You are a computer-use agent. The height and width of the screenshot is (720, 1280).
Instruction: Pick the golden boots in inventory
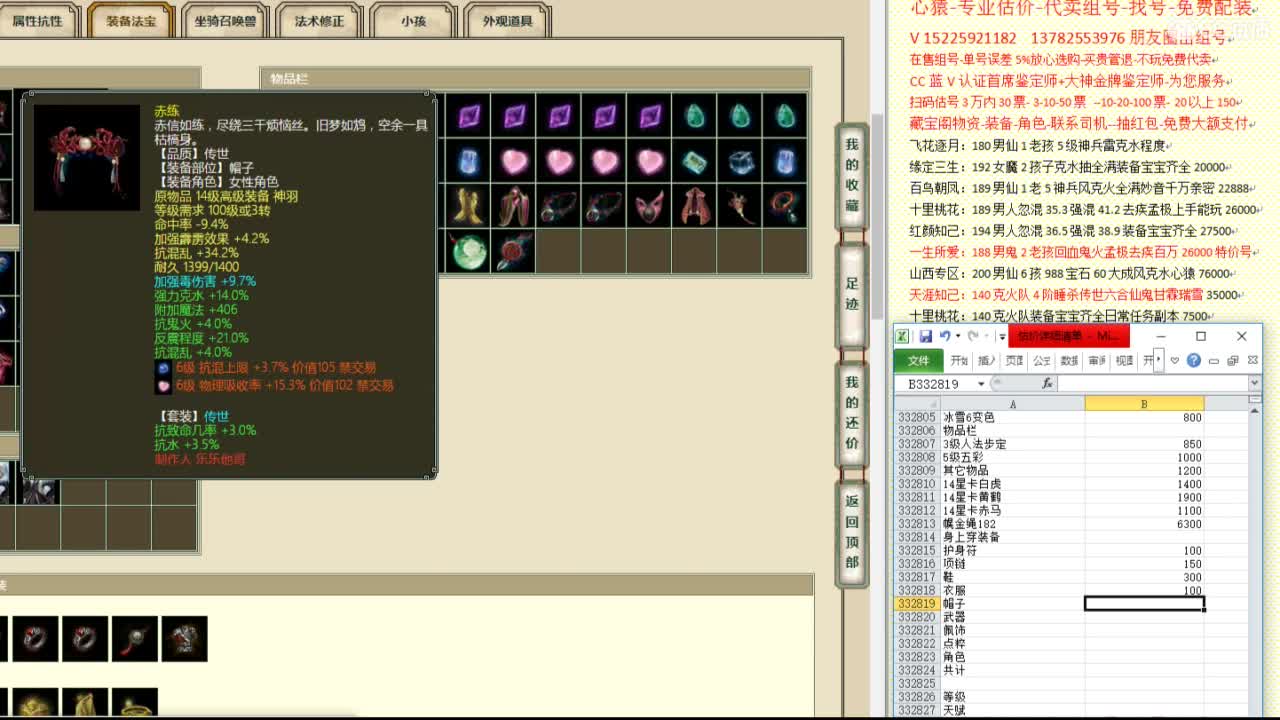(467, 207)
